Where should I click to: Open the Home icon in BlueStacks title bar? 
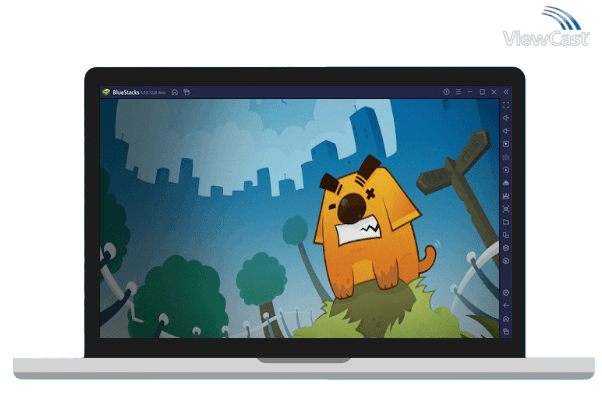(175, 92)
